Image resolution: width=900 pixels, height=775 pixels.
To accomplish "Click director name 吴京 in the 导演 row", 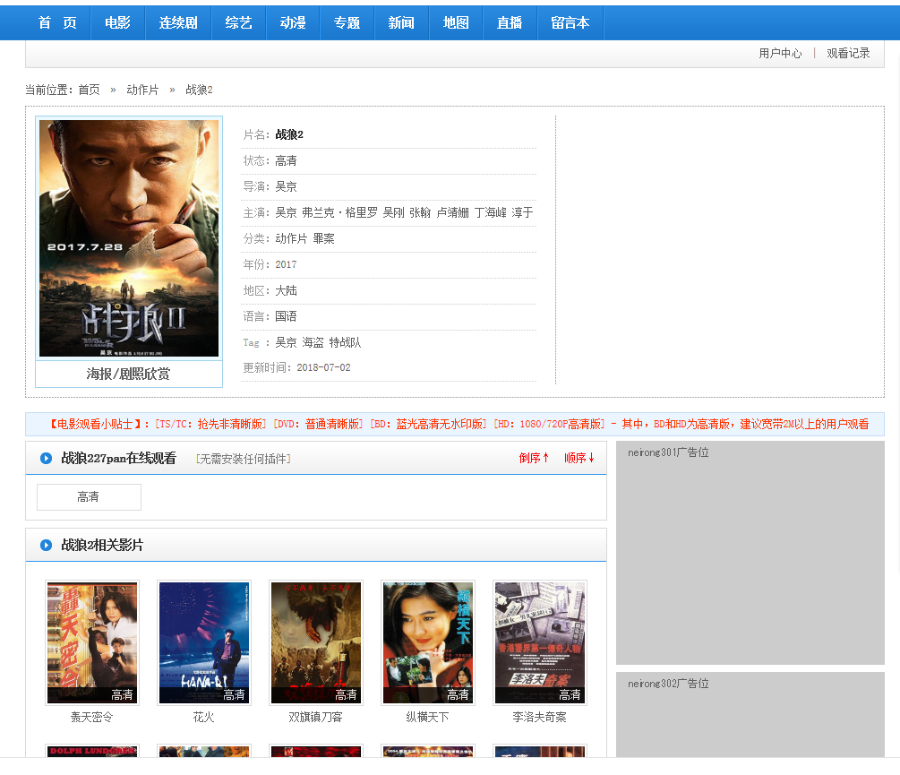I will (x=286, y=187).
